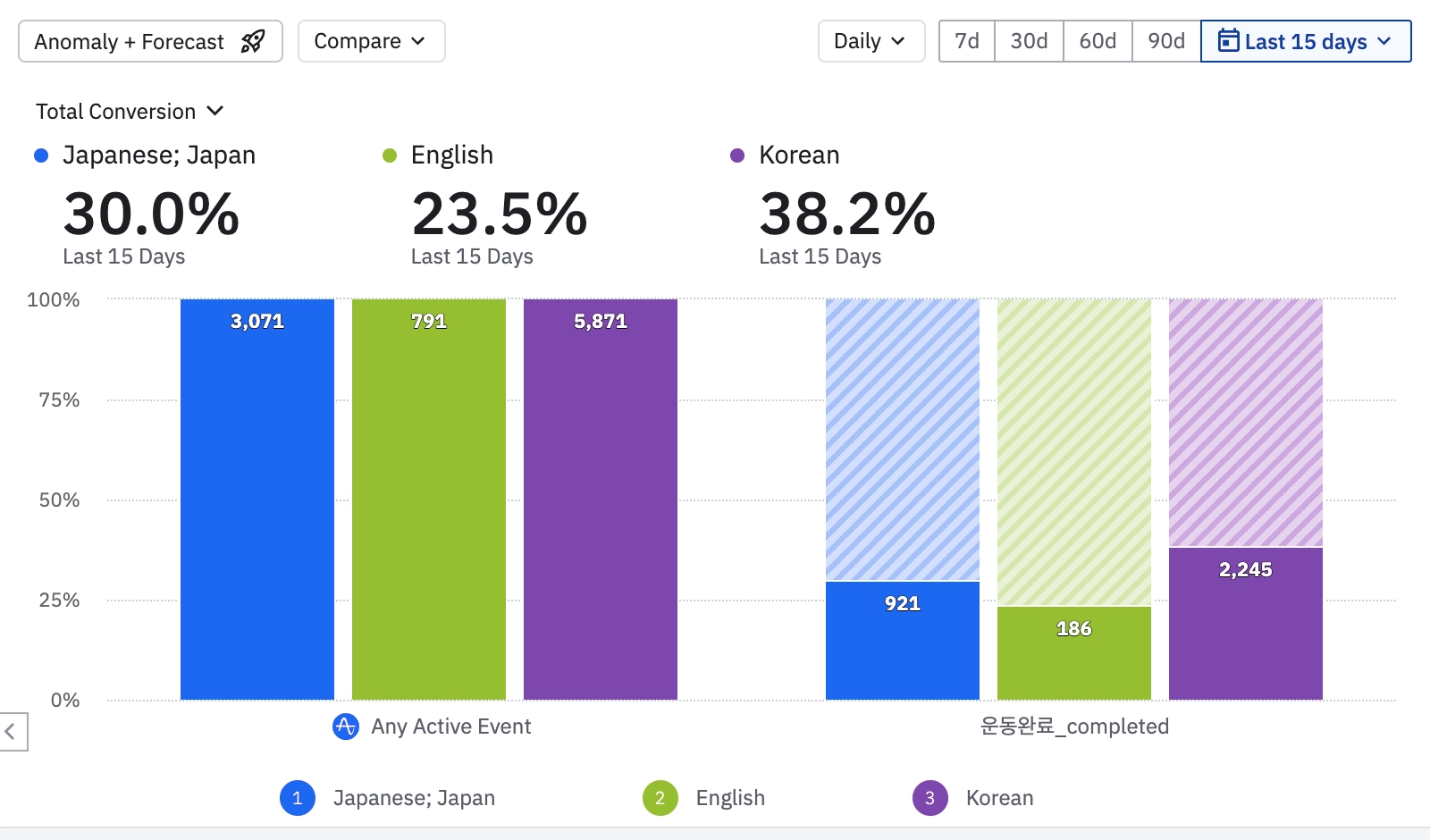Viewport: 1430px width, 840px height.
Task: Click the numbered badge 3 for Korean
Action: (929, 798)
